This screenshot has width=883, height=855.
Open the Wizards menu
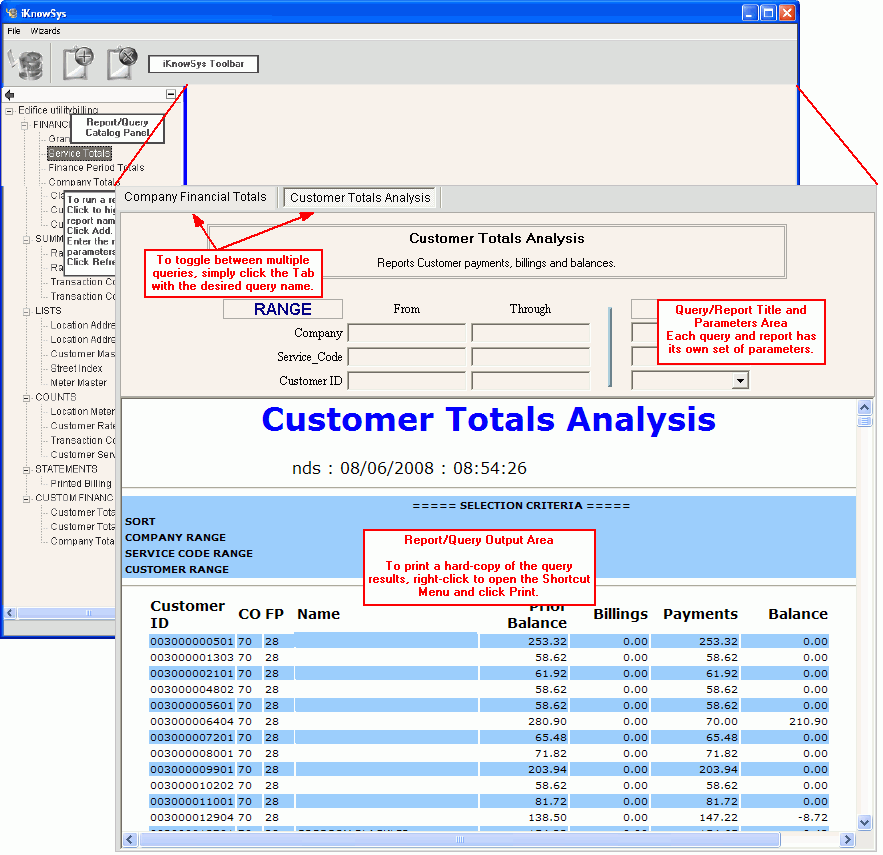[x=45, y=31]
